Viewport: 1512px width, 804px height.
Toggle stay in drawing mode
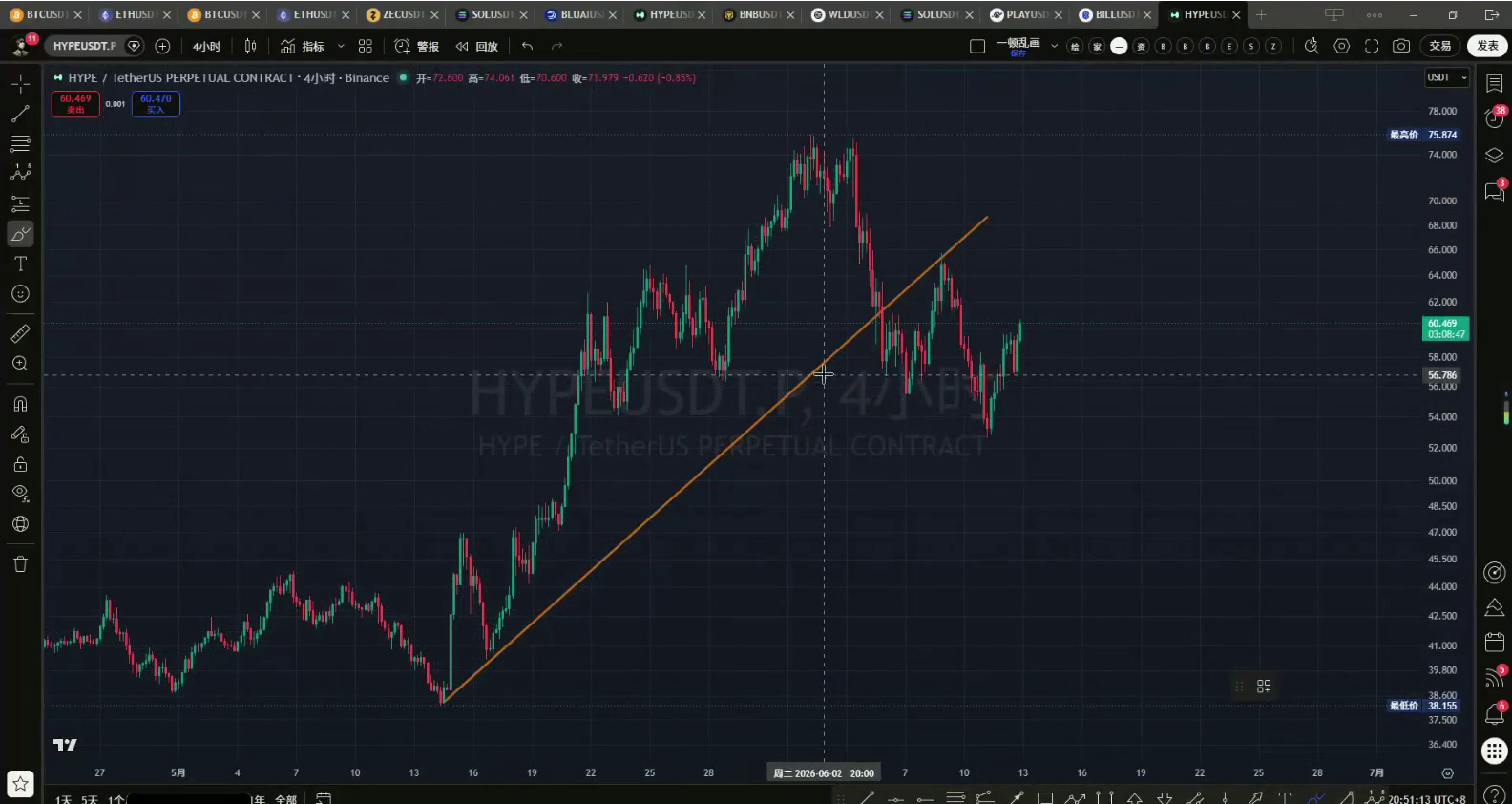[20, 434]
